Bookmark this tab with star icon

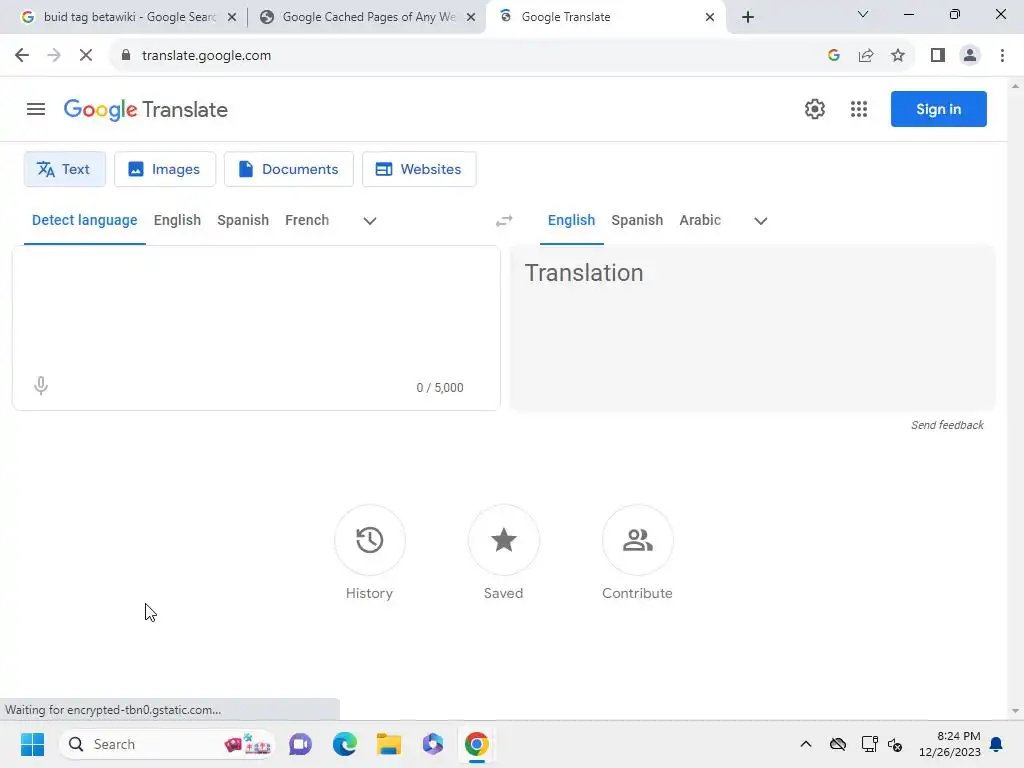click(x=898, y=56)
